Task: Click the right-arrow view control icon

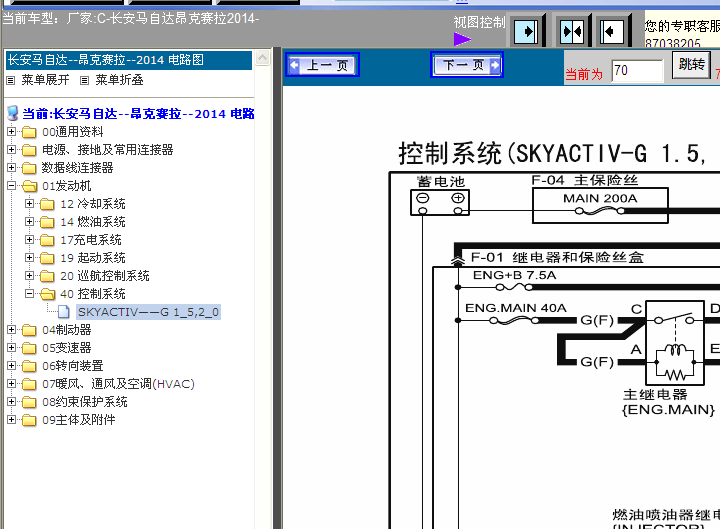Action: point(526,32)
